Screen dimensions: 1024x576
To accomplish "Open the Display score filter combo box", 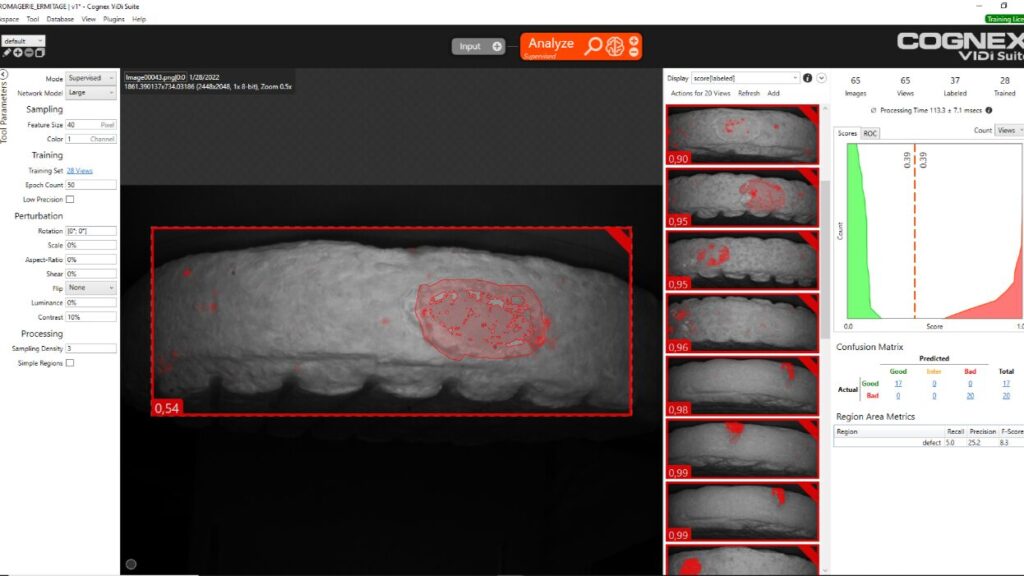I will (745, 78).
